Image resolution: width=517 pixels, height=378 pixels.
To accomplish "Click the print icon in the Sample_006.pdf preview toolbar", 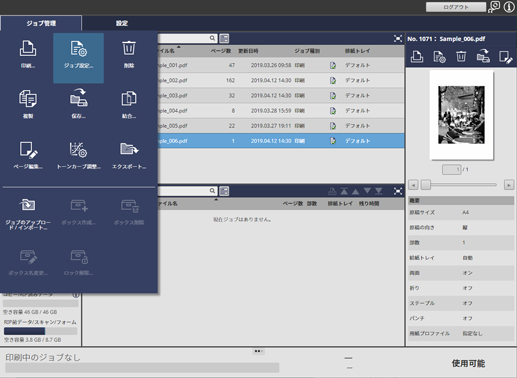I will click(417, 57).
